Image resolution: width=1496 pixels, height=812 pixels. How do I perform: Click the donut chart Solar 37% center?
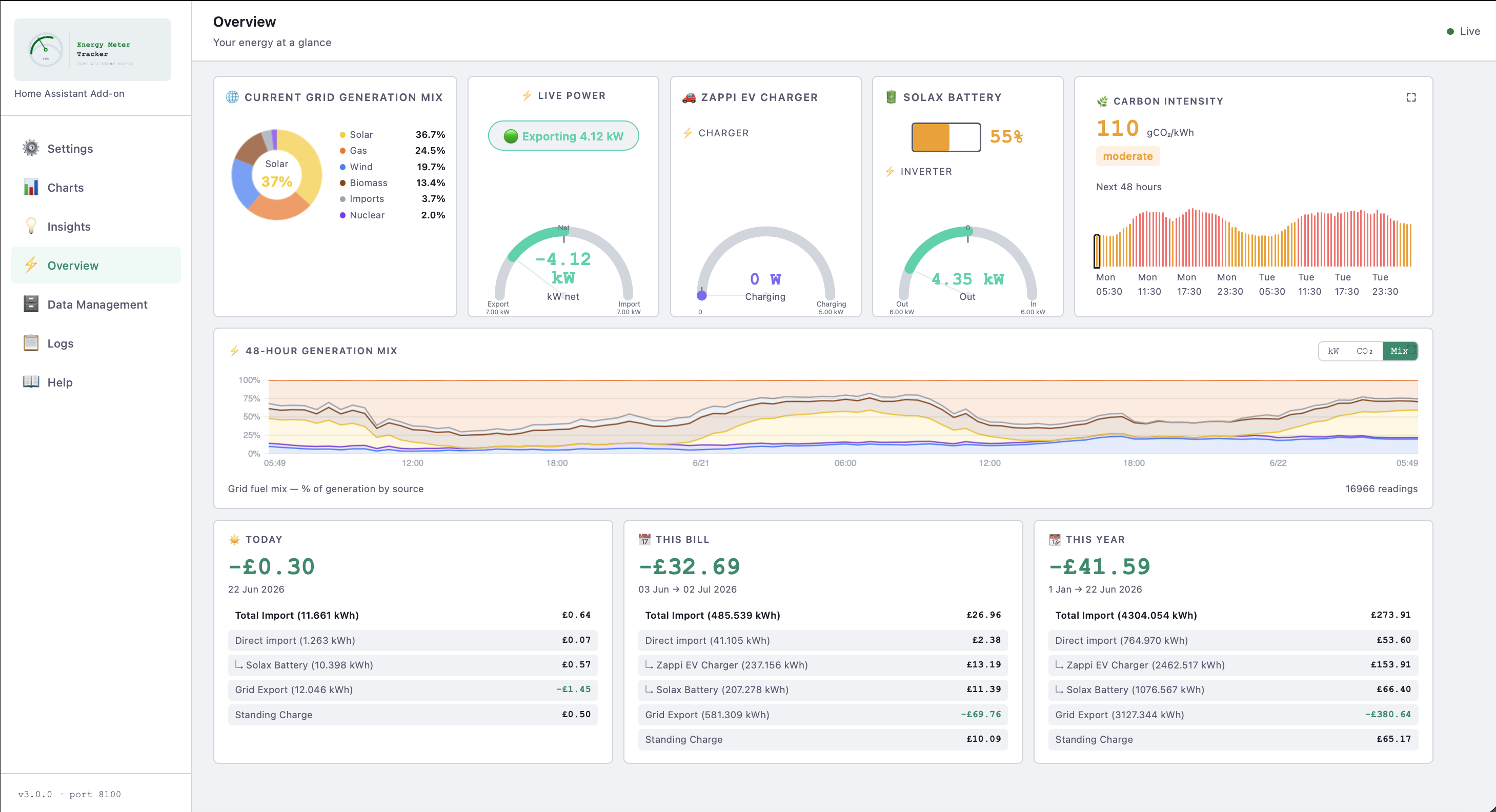pos(276,174)
